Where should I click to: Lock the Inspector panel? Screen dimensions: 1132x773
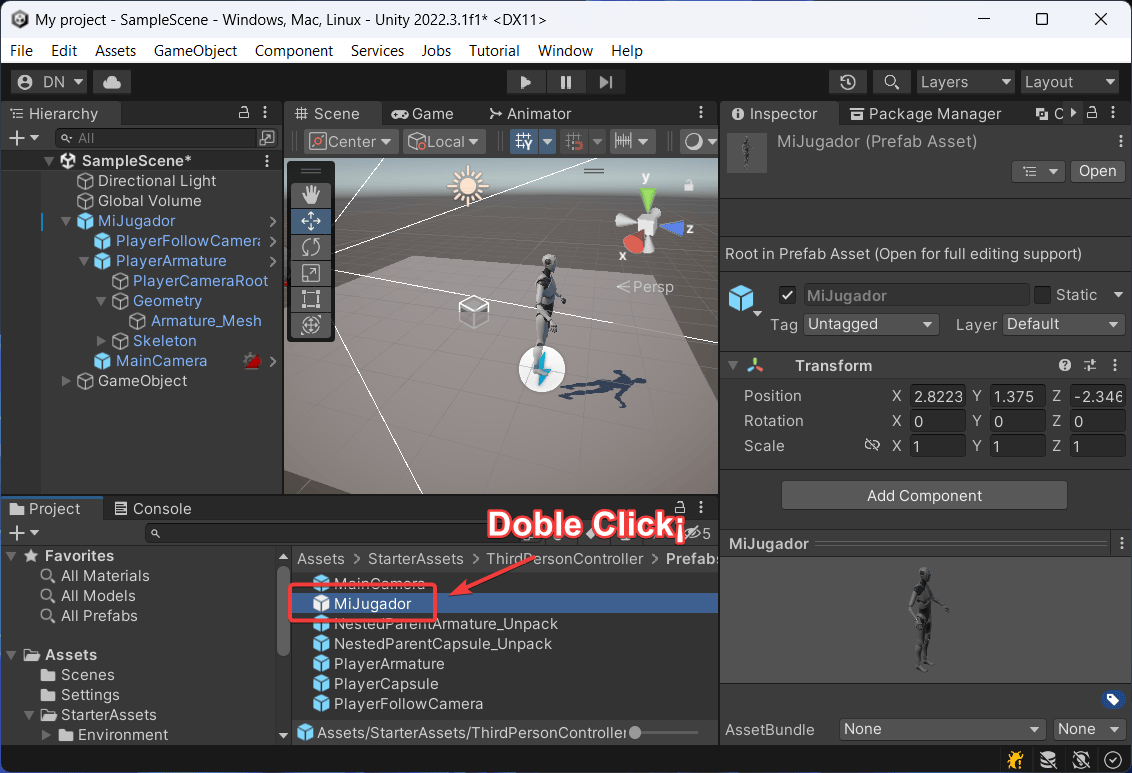tap(1092, 113)
